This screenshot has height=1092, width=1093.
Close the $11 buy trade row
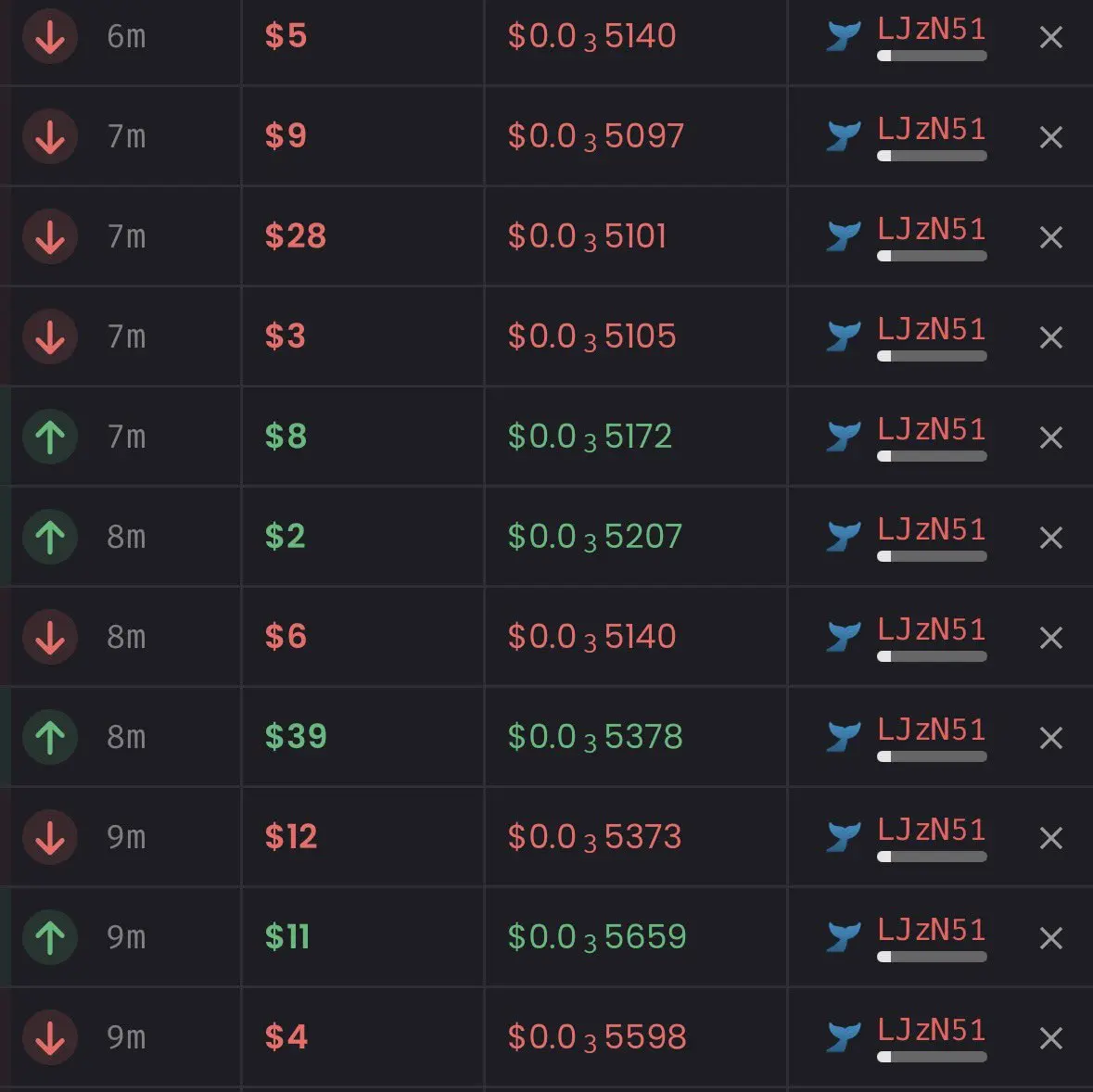pos(1050,938)
